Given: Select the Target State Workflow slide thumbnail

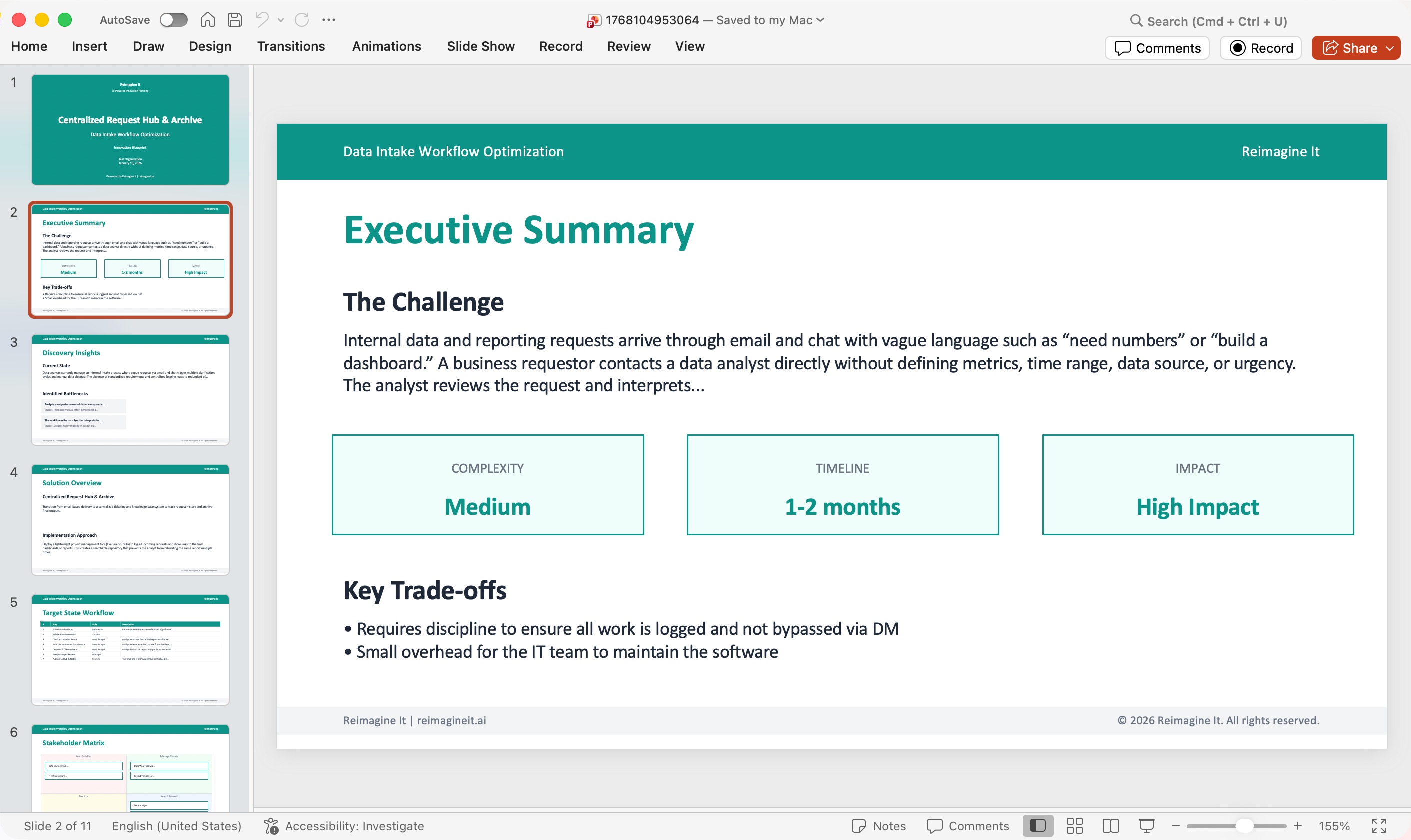Looking at the screenshot, I should click(130, 651).
